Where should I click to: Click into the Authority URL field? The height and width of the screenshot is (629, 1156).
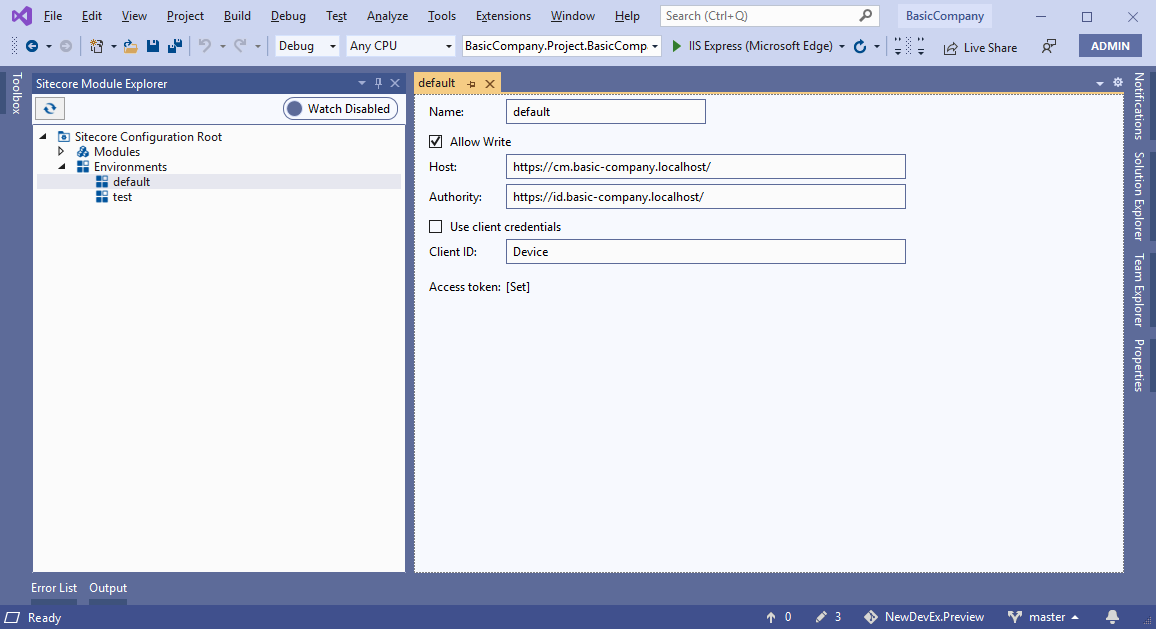706,197
